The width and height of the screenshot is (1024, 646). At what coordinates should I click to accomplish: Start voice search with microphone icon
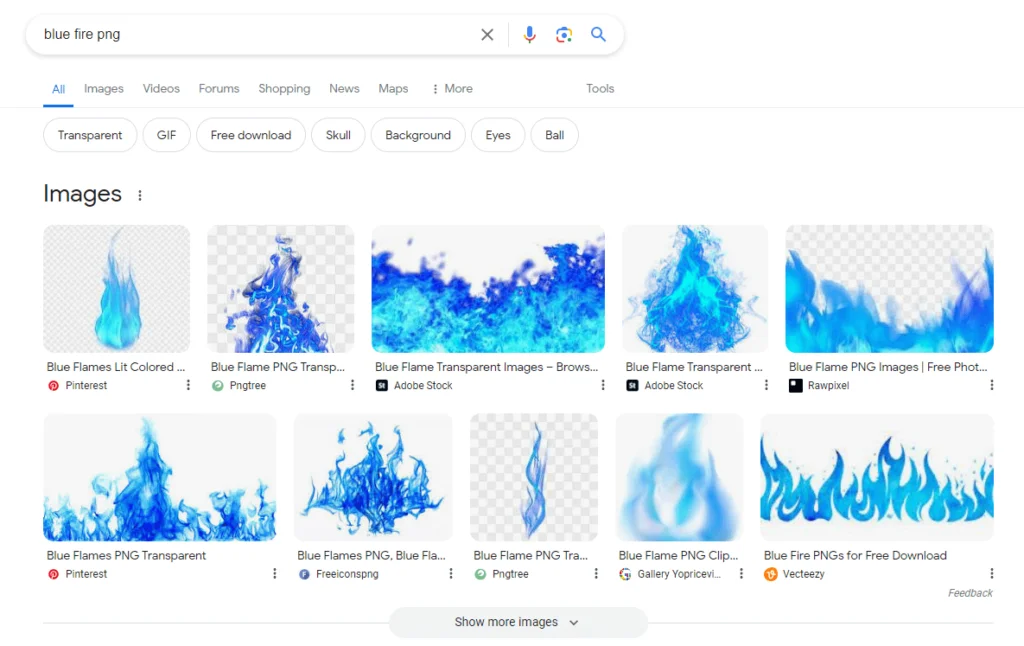[529, 35]
